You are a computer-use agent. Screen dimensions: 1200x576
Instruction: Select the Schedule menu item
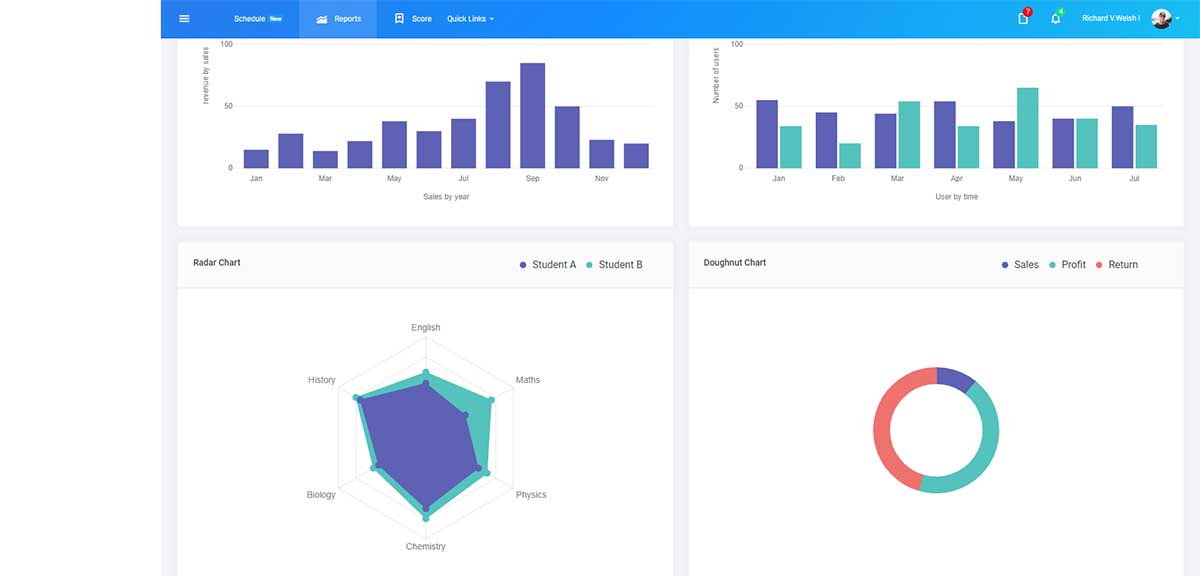249,18
